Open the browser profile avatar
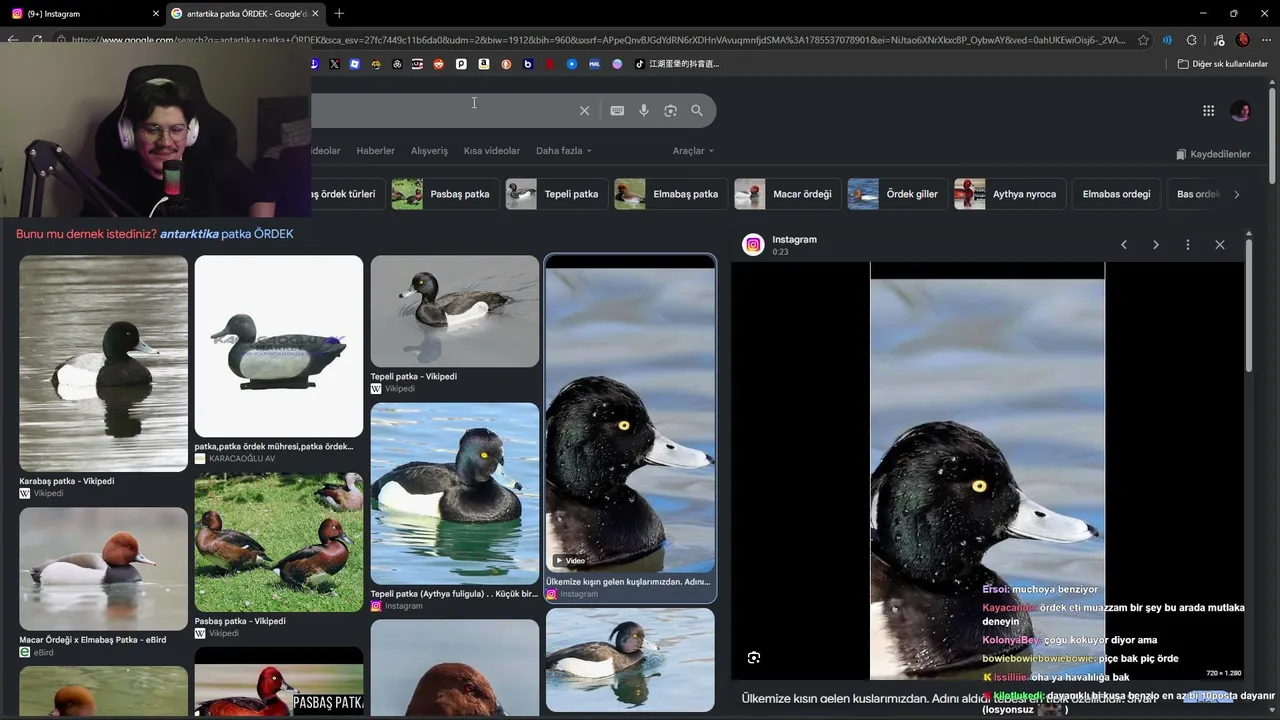 [x=1243, y=40]
